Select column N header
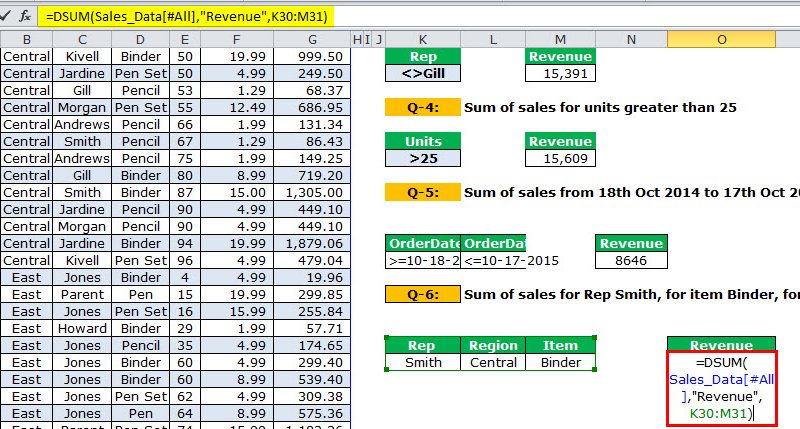 [x=631, y=39]
